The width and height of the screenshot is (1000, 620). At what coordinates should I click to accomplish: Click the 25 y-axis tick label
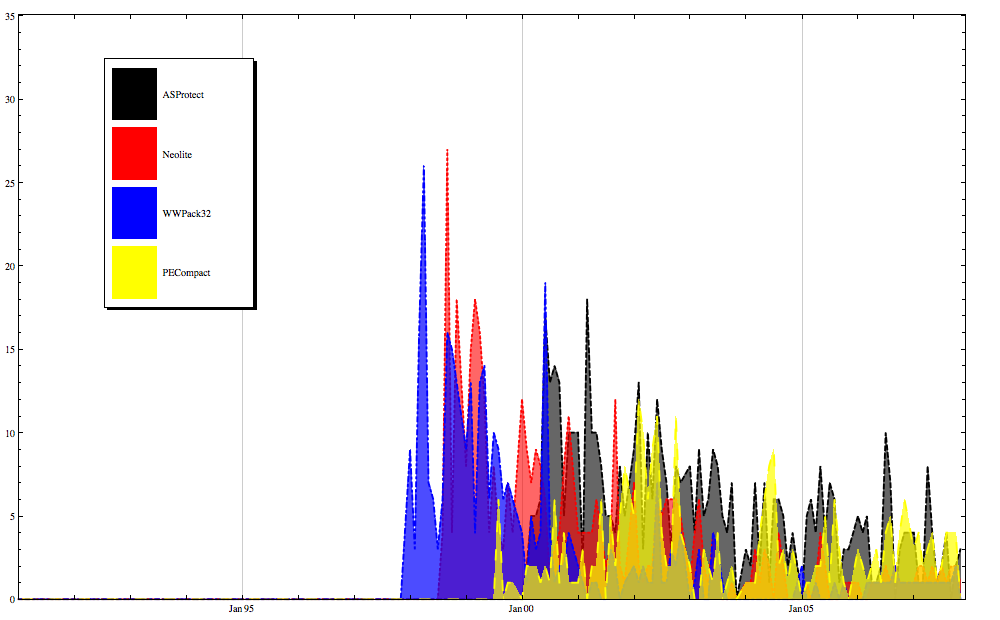tap(10, 183)
